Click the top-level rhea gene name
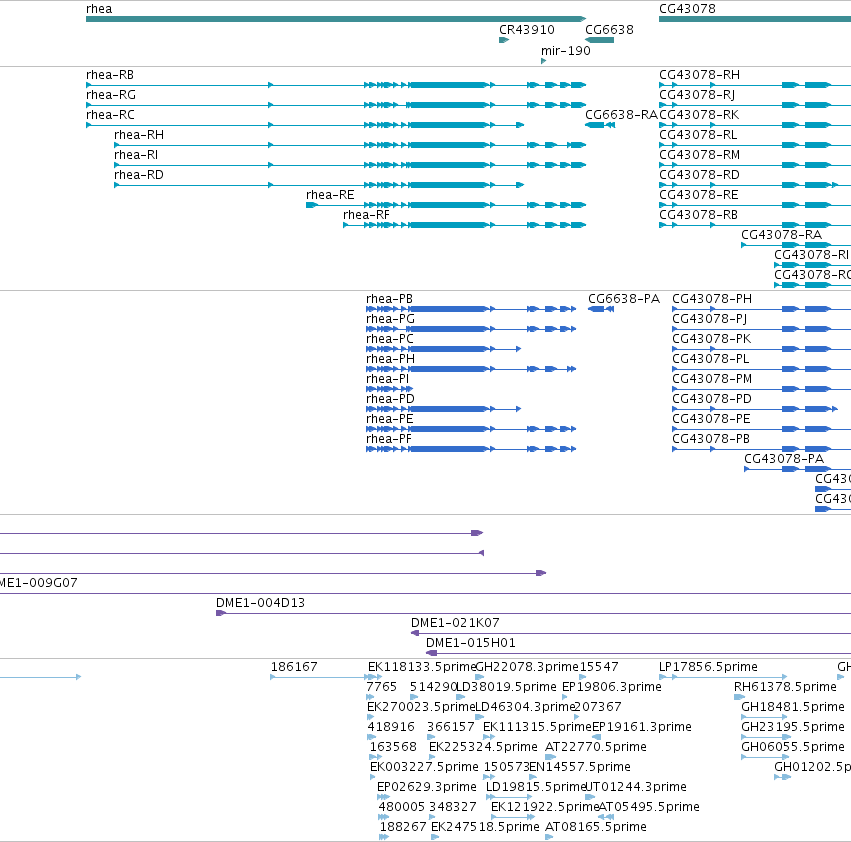Screen dimensions: 851x842 coord(99,9)
